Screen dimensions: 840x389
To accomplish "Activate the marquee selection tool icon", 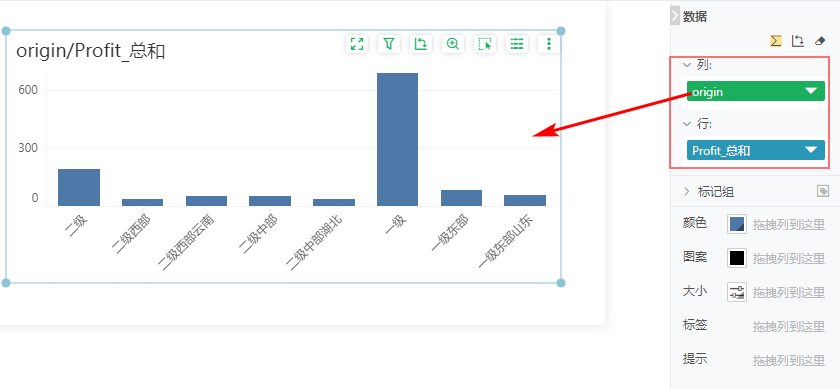I will (485, 44).
